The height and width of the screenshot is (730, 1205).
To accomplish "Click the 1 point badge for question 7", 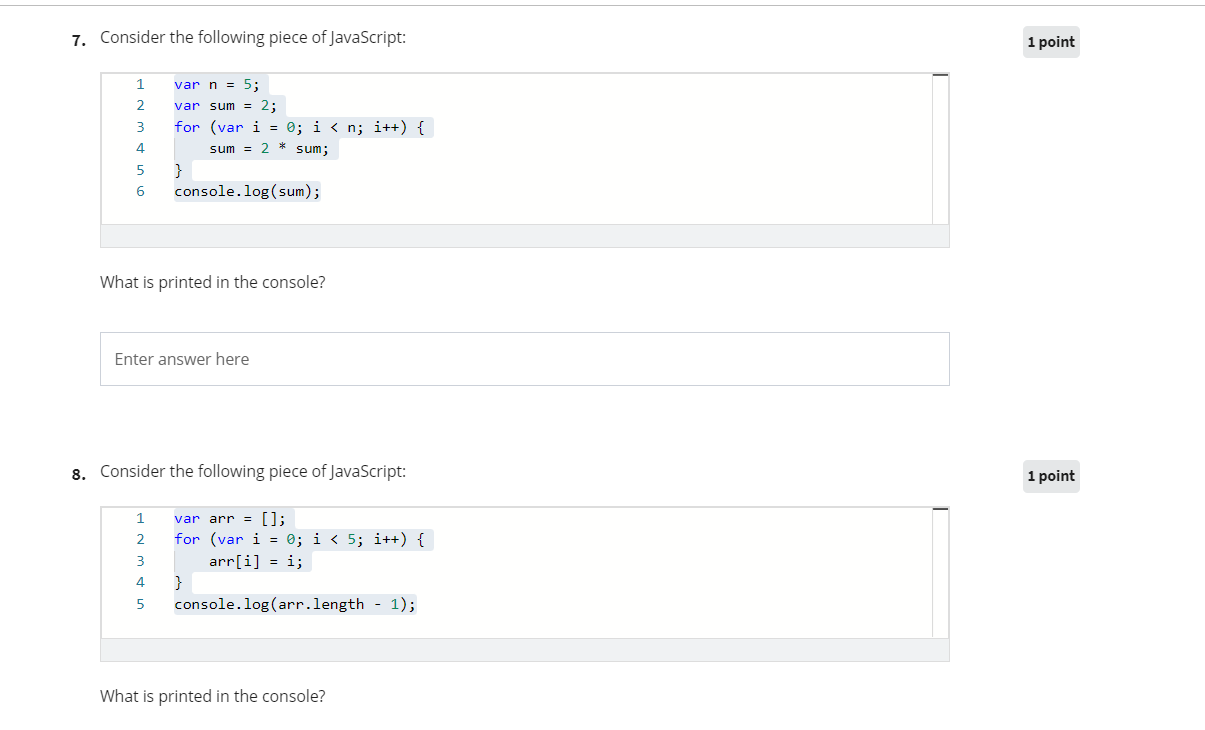I will tap(1050, 41).
